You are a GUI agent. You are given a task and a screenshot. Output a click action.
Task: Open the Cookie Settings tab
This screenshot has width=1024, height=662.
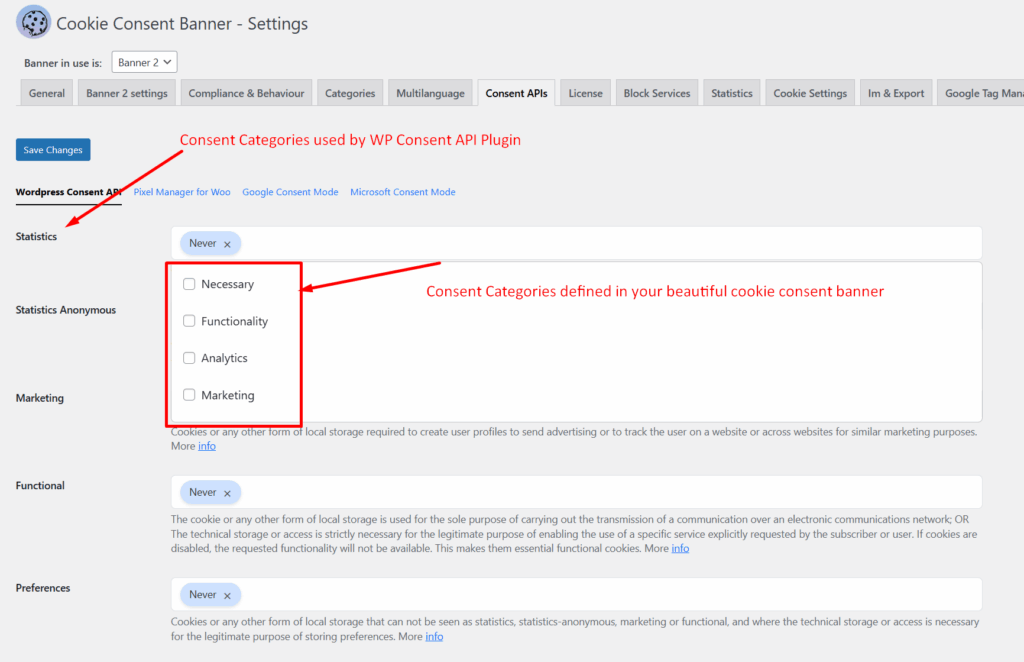(x=810, y=93)
